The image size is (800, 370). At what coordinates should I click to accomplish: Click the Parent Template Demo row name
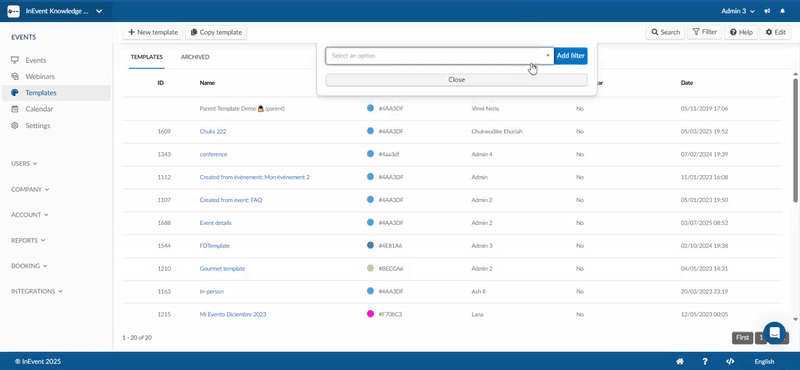[x=242, y=109]
